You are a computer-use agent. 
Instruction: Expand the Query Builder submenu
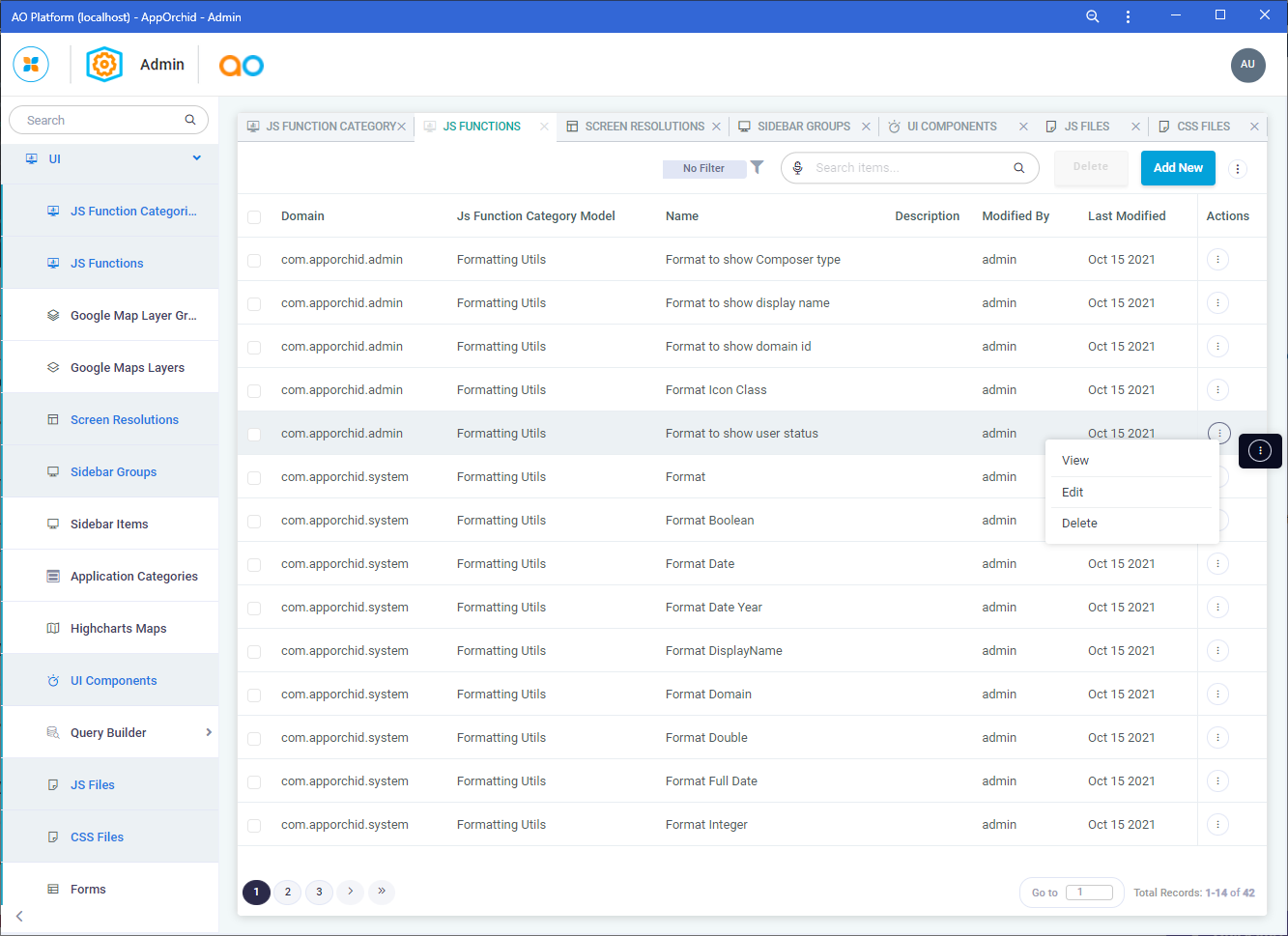click(x=209, y=732)
